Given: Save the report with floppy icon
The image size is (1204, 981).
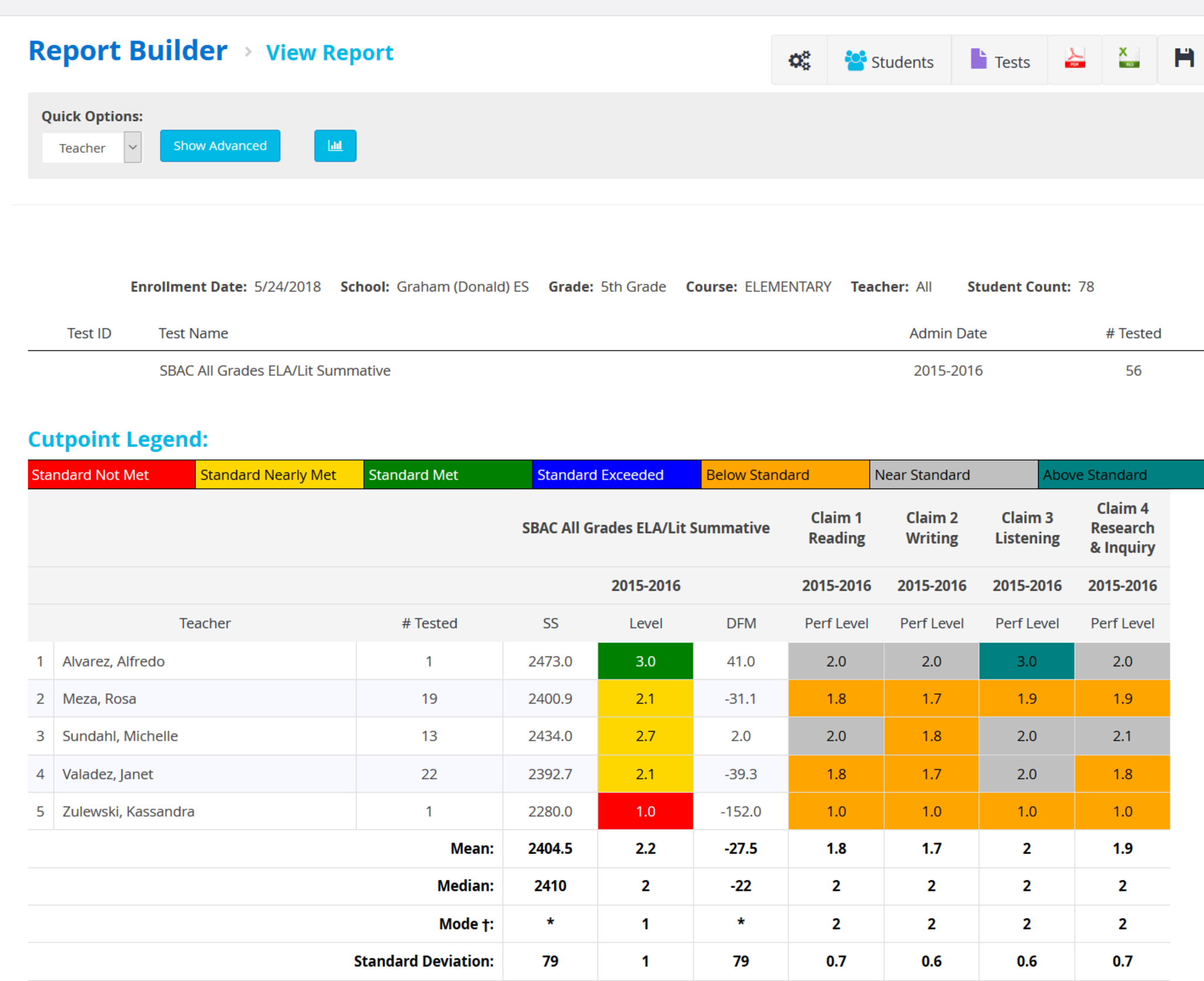Looking at the screenshot, I should coord(1183,59).
